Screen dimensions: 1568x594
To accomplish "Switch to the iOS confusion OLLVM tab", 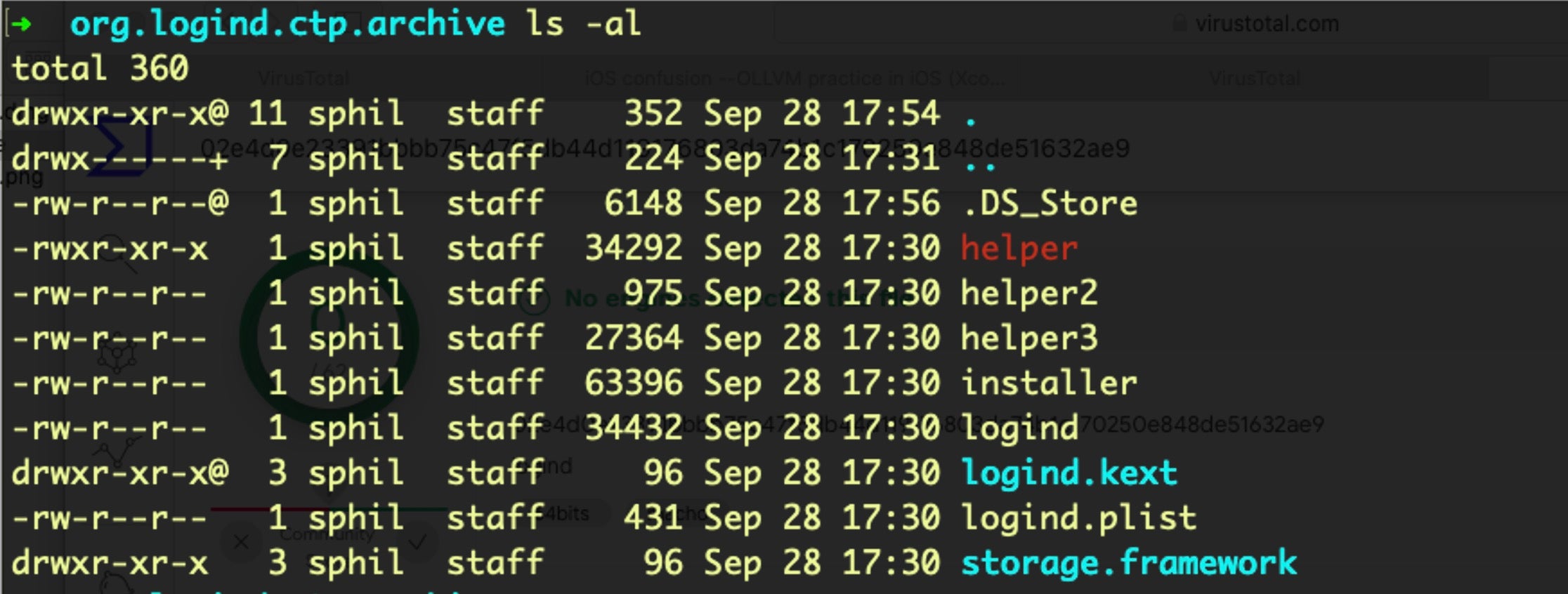I will [794, 78].
